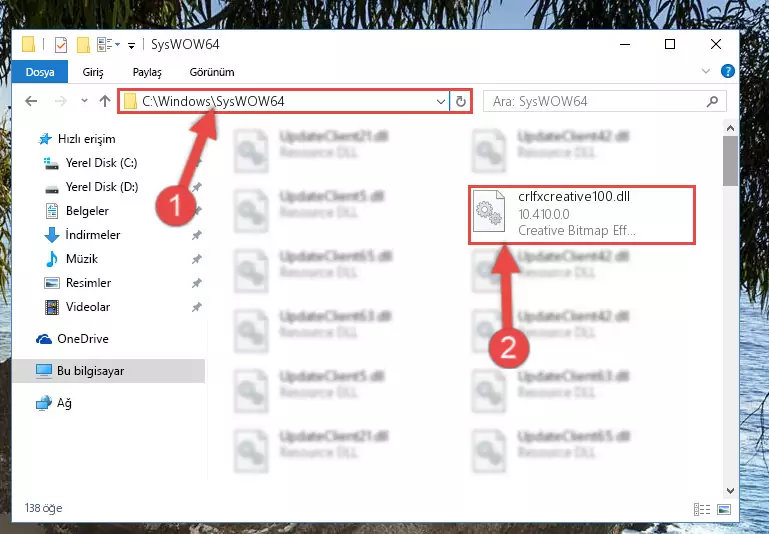Open Yerel Disk (D:) in sidebar
This screenshot has width=769, height=534.
pos(102,187)
